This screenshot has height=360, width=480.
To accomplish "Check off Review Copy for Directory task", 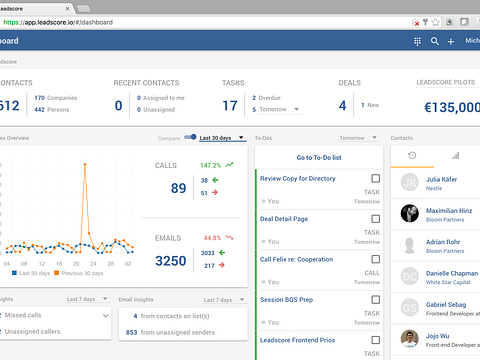I will [x=376, y=179].
